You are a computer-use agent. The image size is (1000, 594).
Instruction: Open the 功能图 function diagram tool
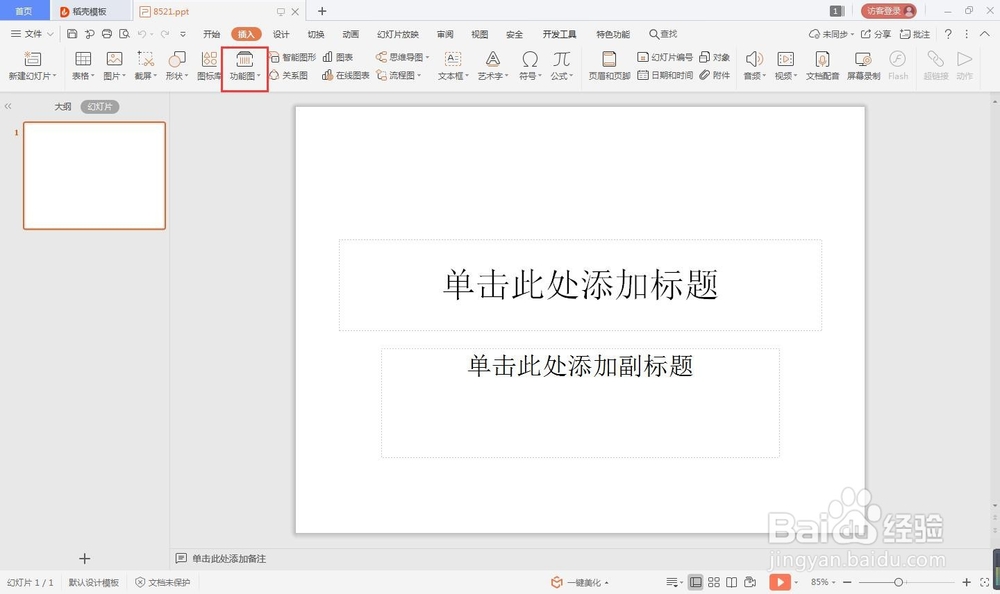coord(245,66)
